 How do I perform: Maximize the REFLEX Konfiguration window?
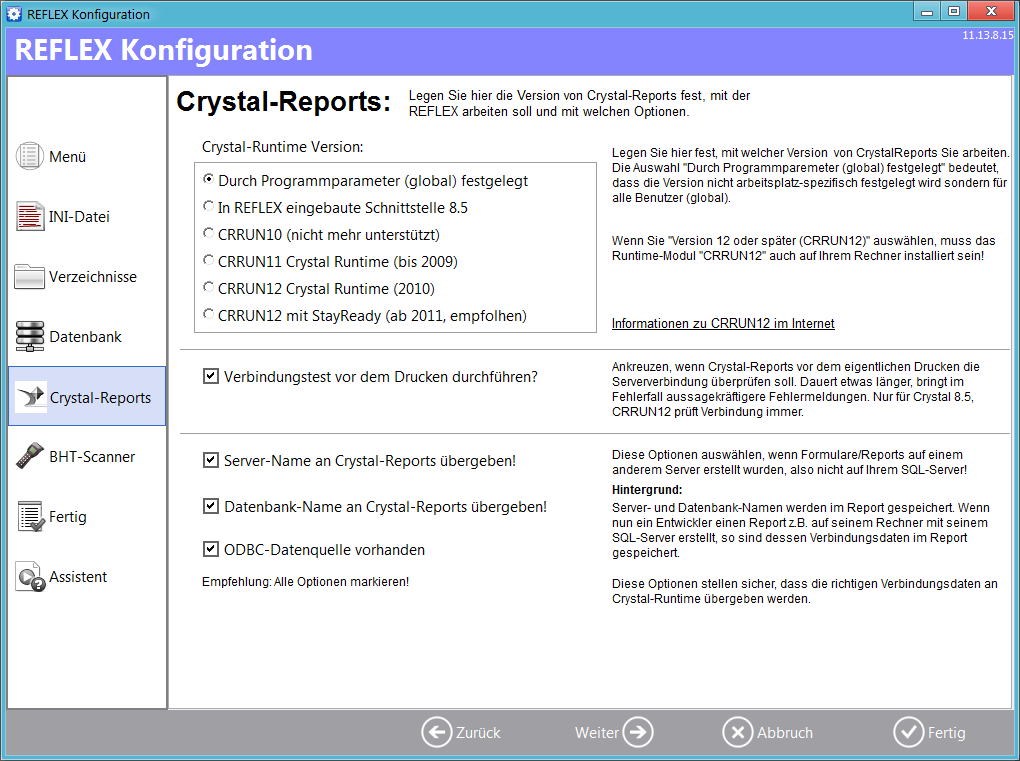click(954, 11)
